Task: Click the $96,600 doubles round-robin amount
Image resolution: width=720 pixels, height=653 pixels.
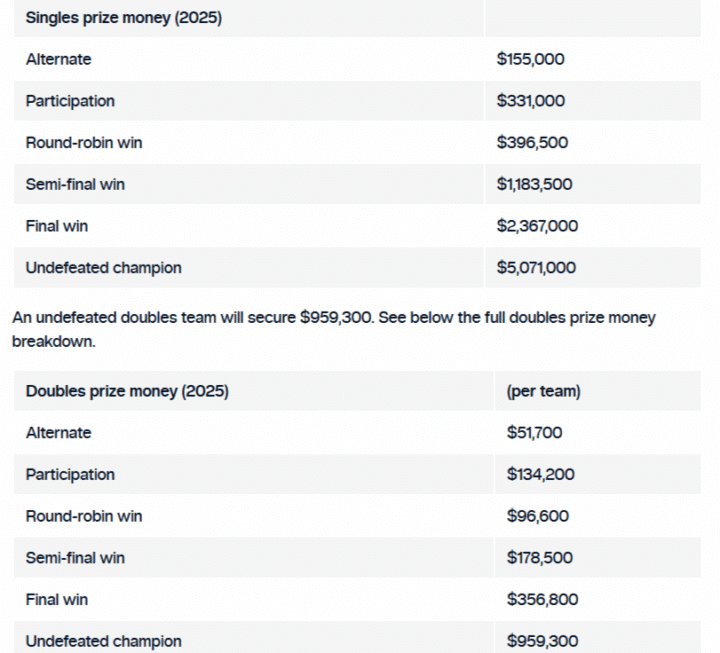Action: point(536,516)
